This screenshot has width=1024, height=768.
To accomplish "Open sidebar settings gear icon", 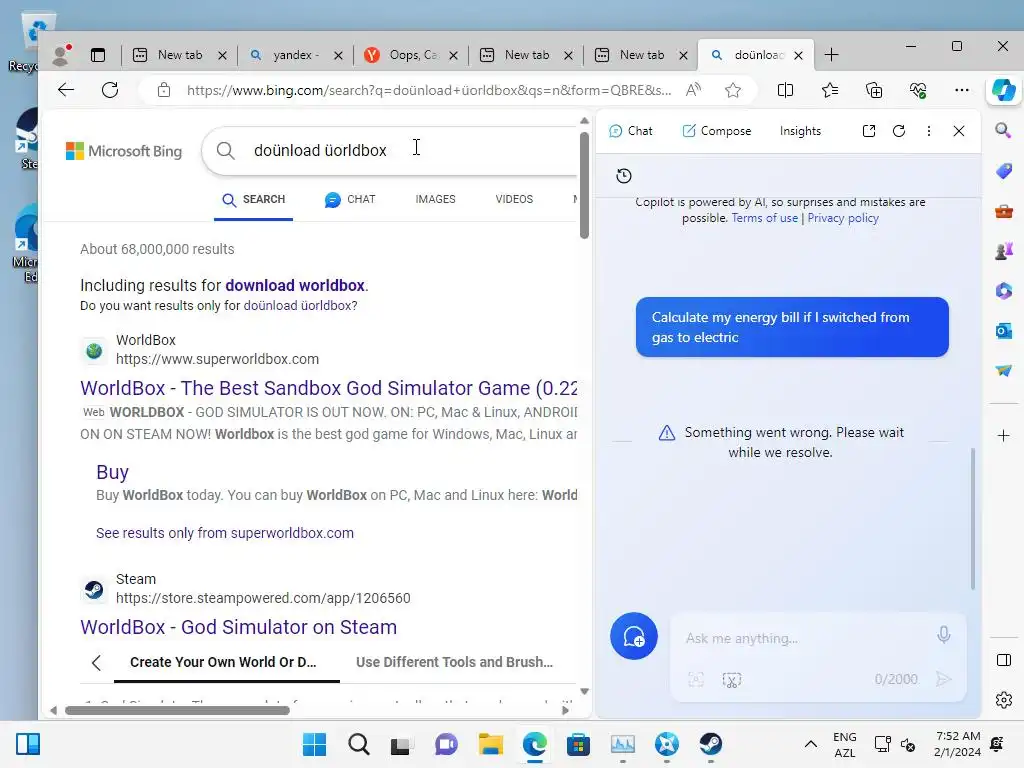I will [1004, 700].
